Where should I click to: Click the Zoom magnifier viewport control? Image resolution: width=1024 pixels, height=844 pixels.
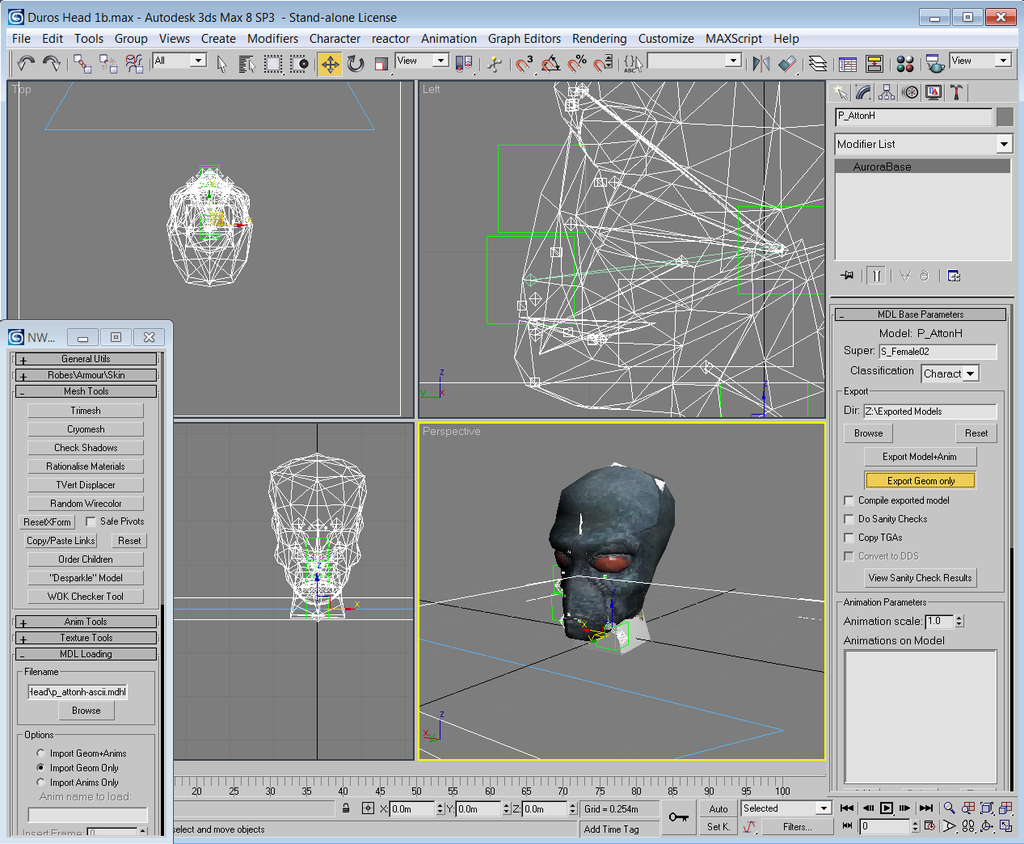point(950,808)
